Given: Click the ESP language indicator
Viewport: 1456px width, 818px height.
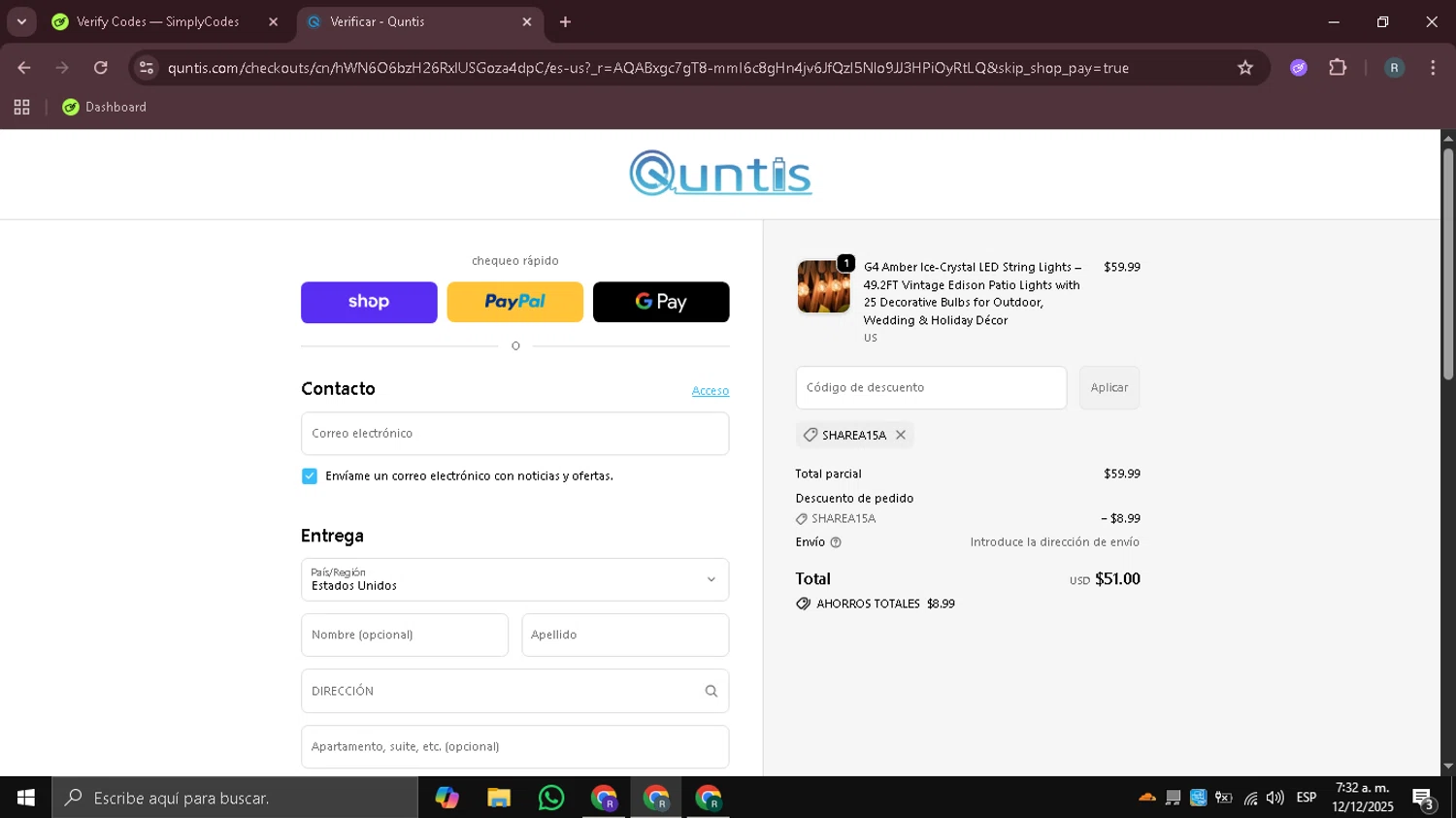Looking at the screenshot, I should pyautogui.click(x=1307, y=798).
